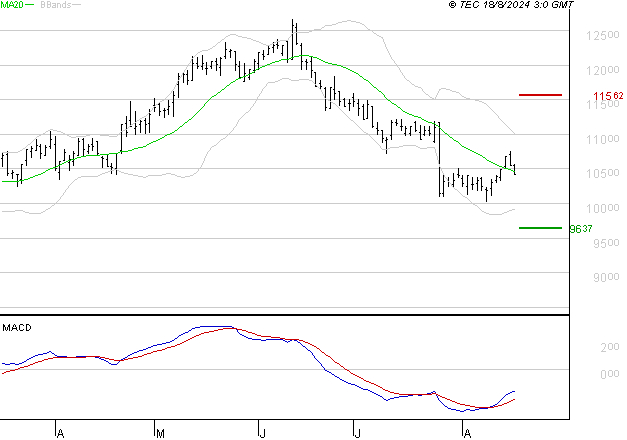Click the red resistance level line

[x=540, y=95]
